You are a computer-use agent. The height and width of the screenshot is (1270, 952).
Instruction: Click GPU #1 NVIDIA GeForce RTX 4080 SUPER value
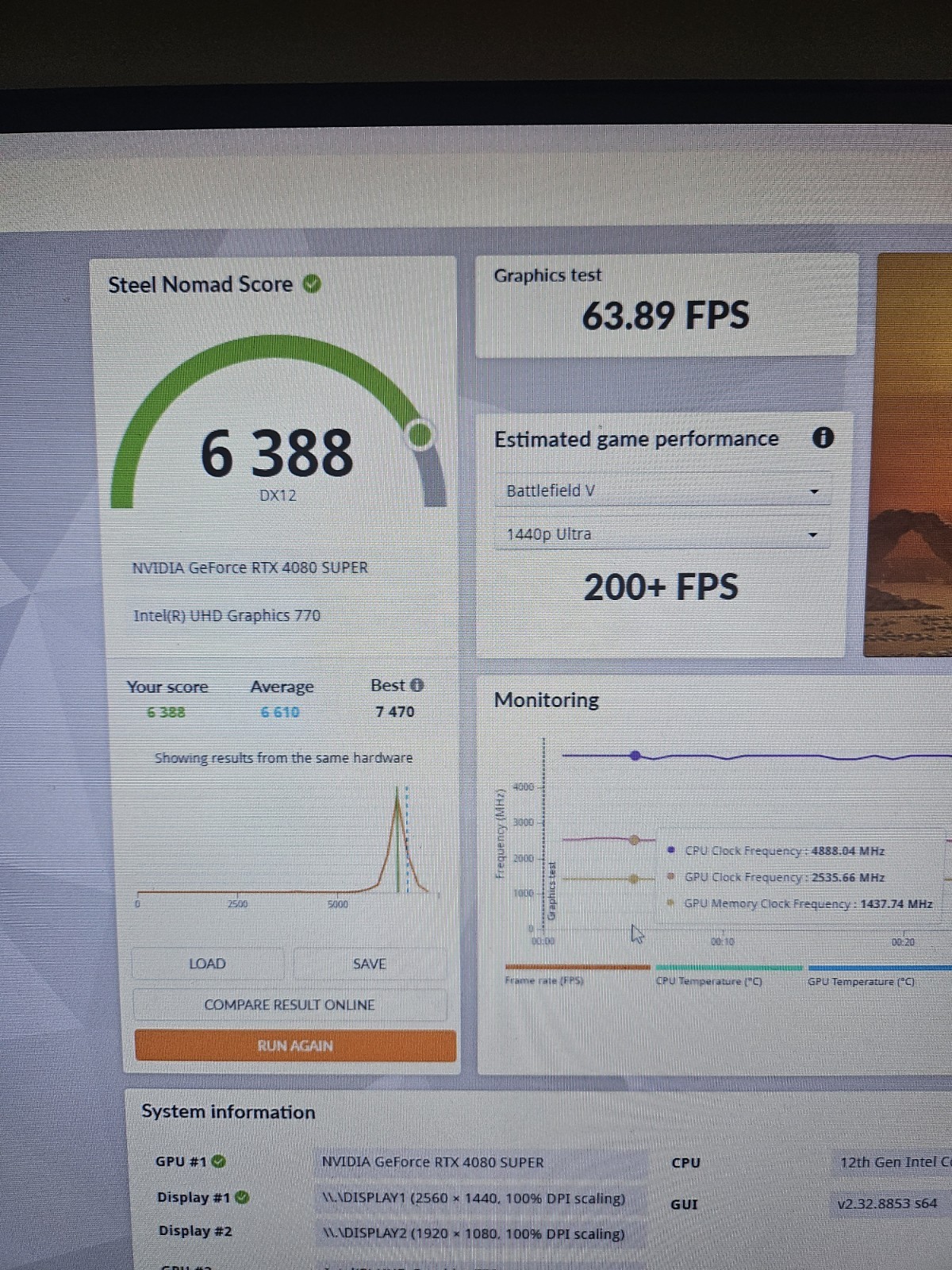433,1162
